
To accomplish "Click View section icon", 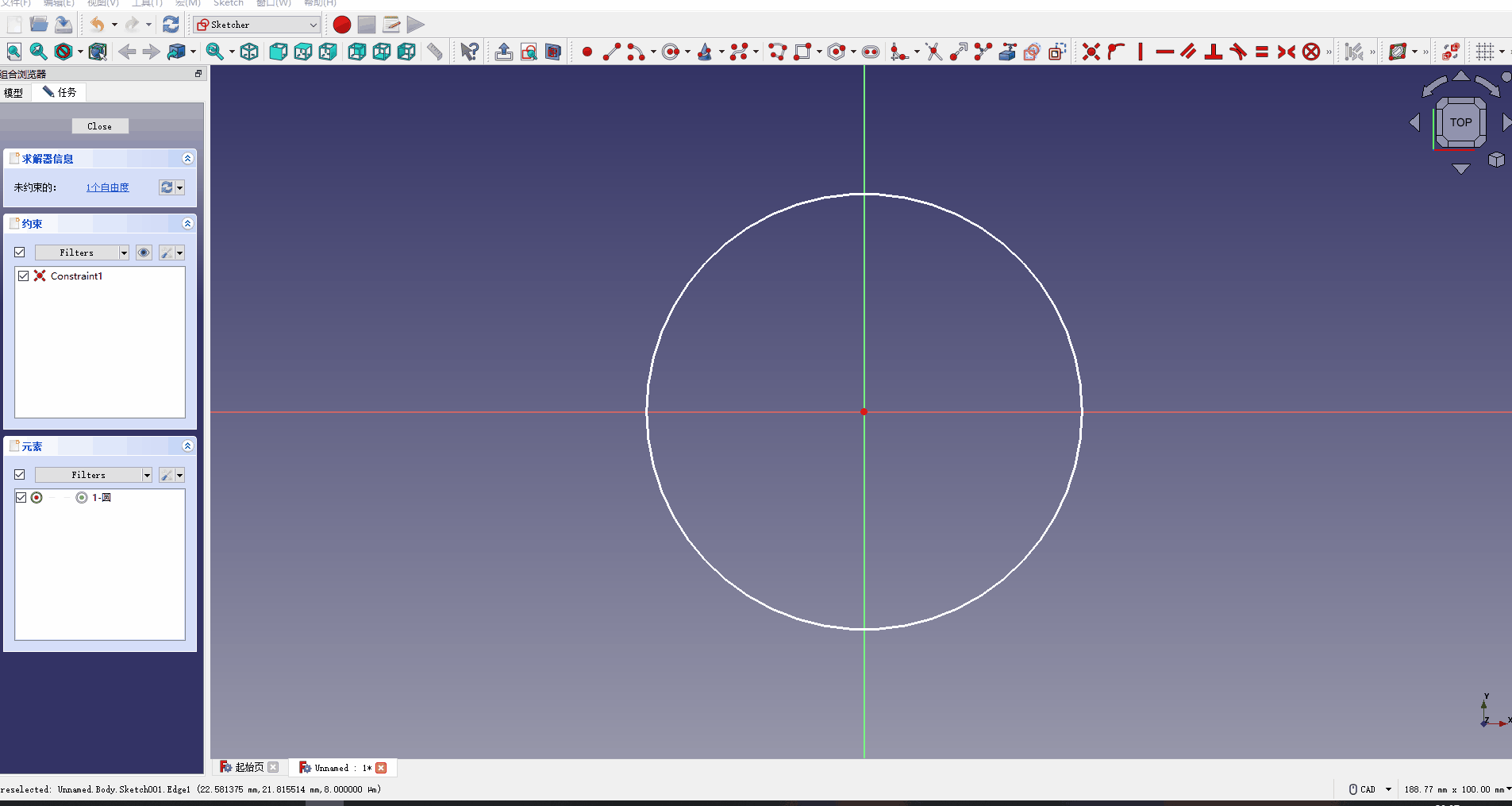I will pos(553,52).
